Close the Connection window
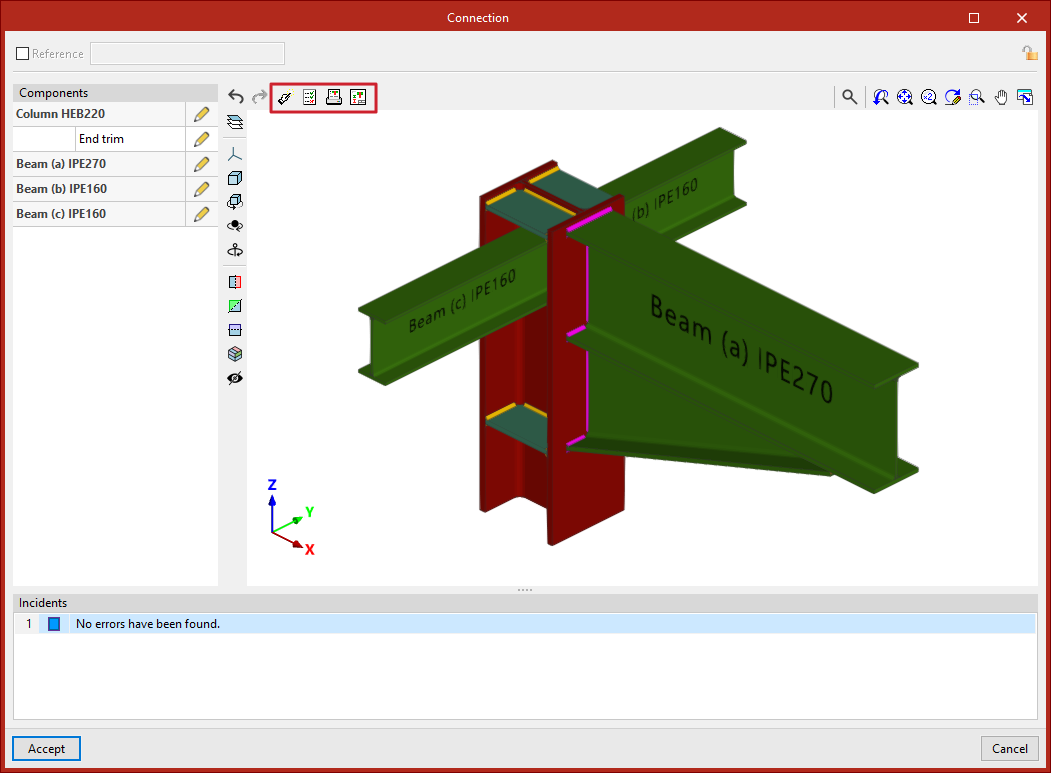 pos(1022,18)
